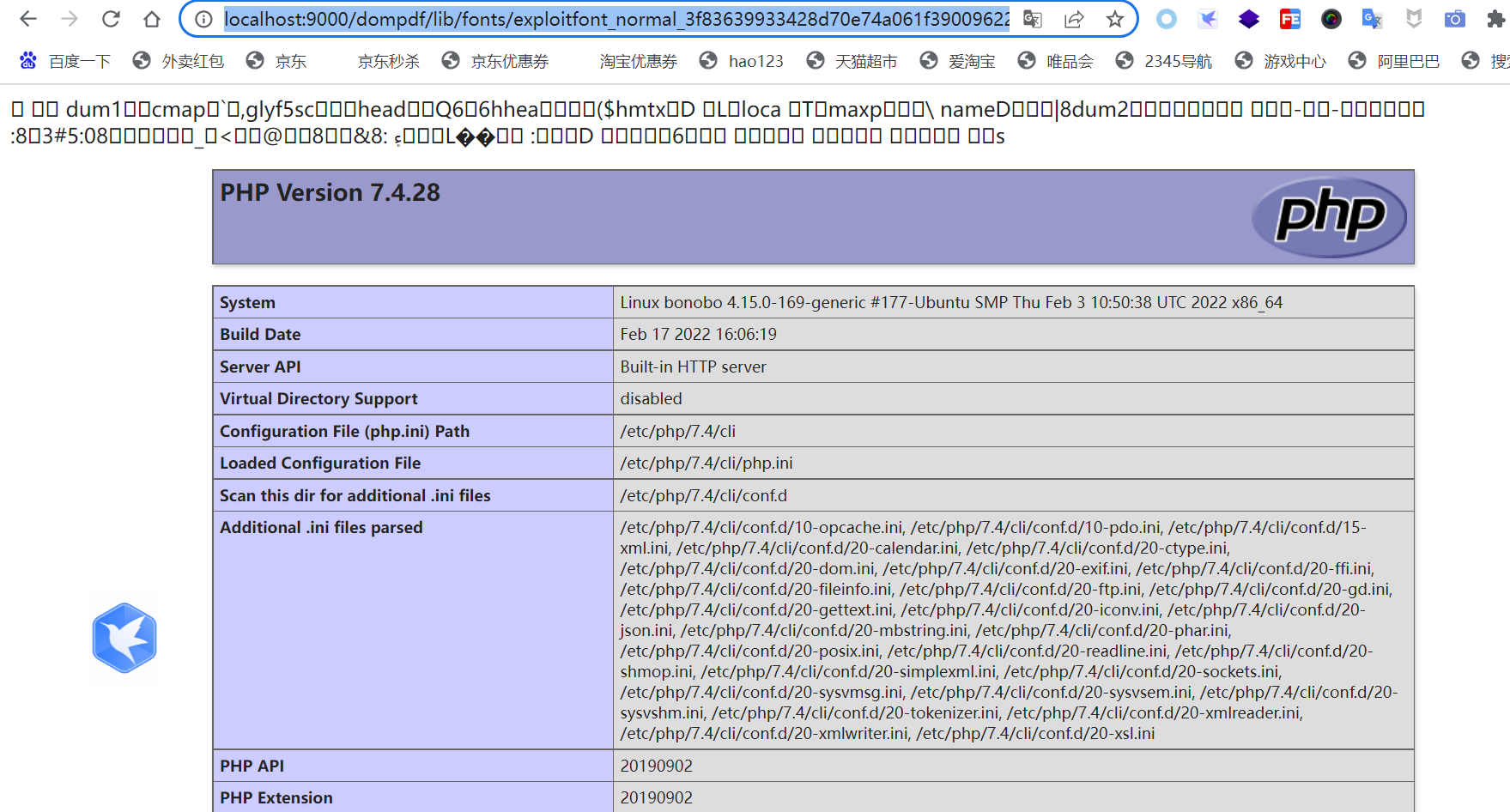This screenshot has width=1510, height=812.
Task: Select the System row label
Action: (247, 302)
